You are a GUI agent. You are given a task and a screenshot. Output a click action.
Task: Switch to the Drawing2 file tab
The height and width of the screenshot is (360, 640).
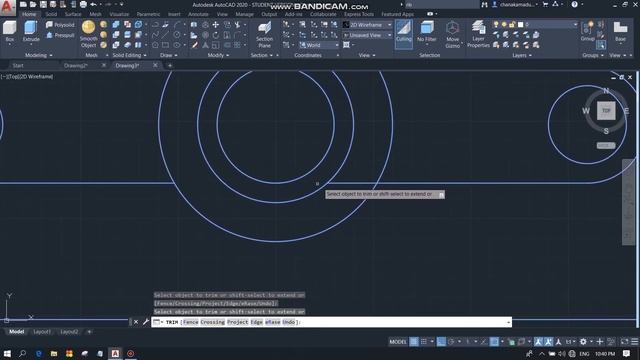76,65
